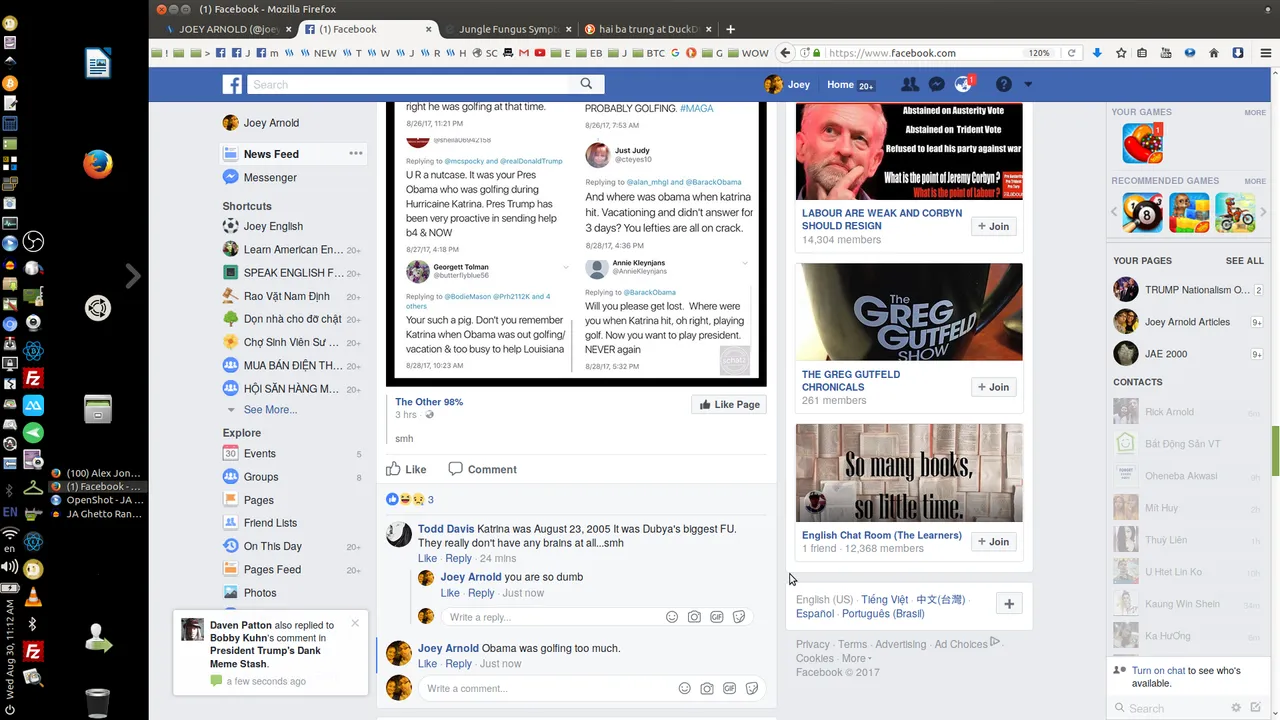Open Events in Explore sidebar
The height and width of the screenshot is (720, 1280).
[x=260, y=454]
